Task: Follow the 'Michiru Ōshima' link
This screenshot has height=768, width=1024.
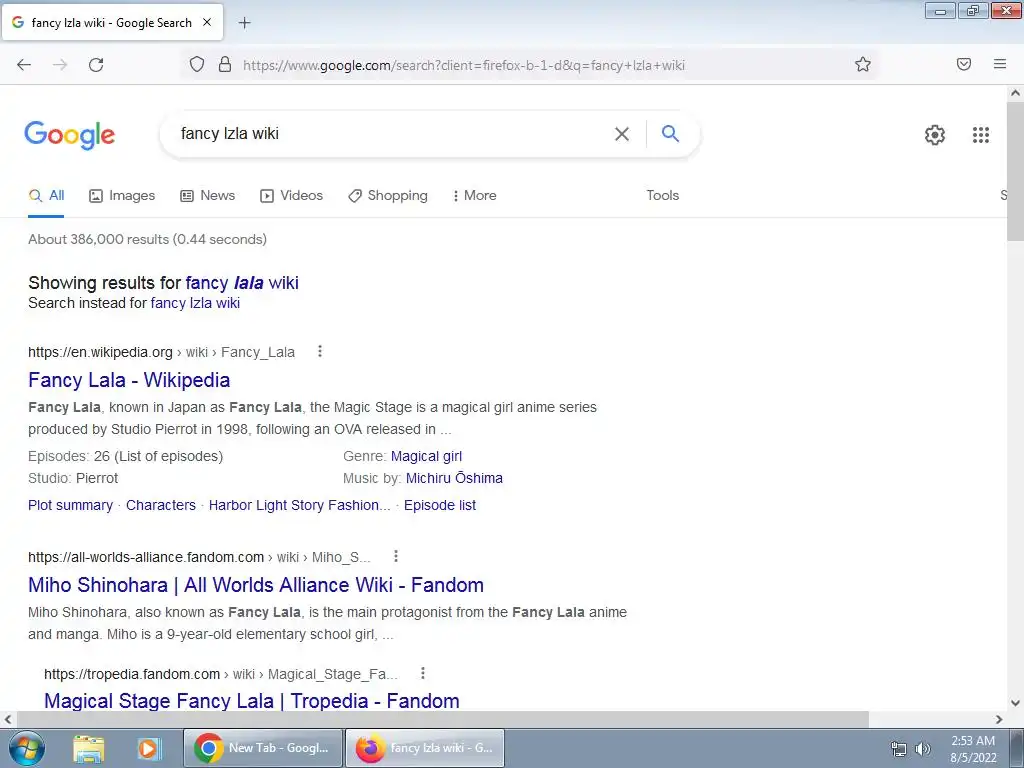Action: [x=454, y=478]
